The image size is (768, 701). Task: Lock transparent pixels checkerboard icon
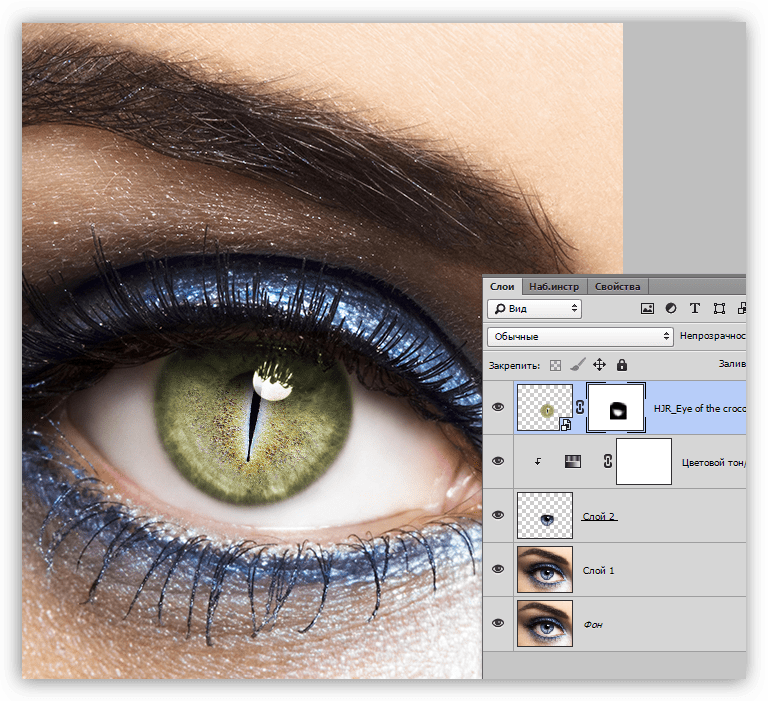[555, 365]
